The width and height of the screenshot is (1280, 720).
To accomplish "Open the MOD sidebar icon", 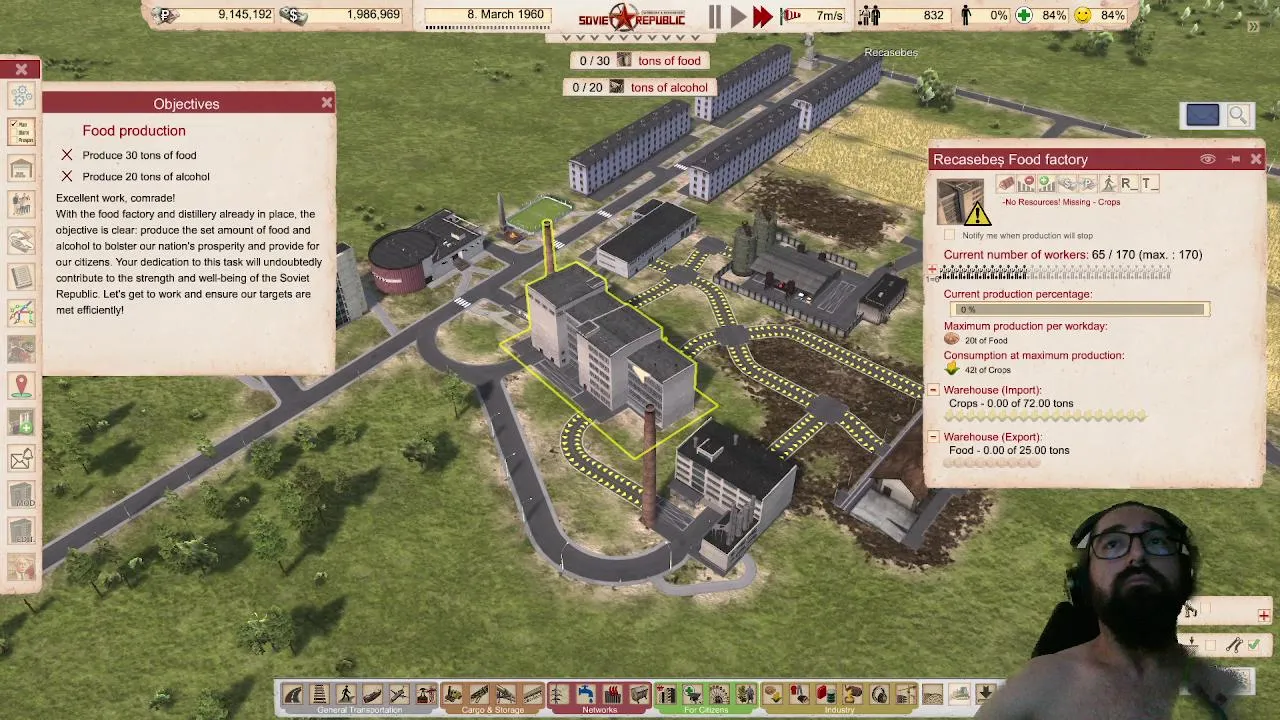I will coord(21,495).
